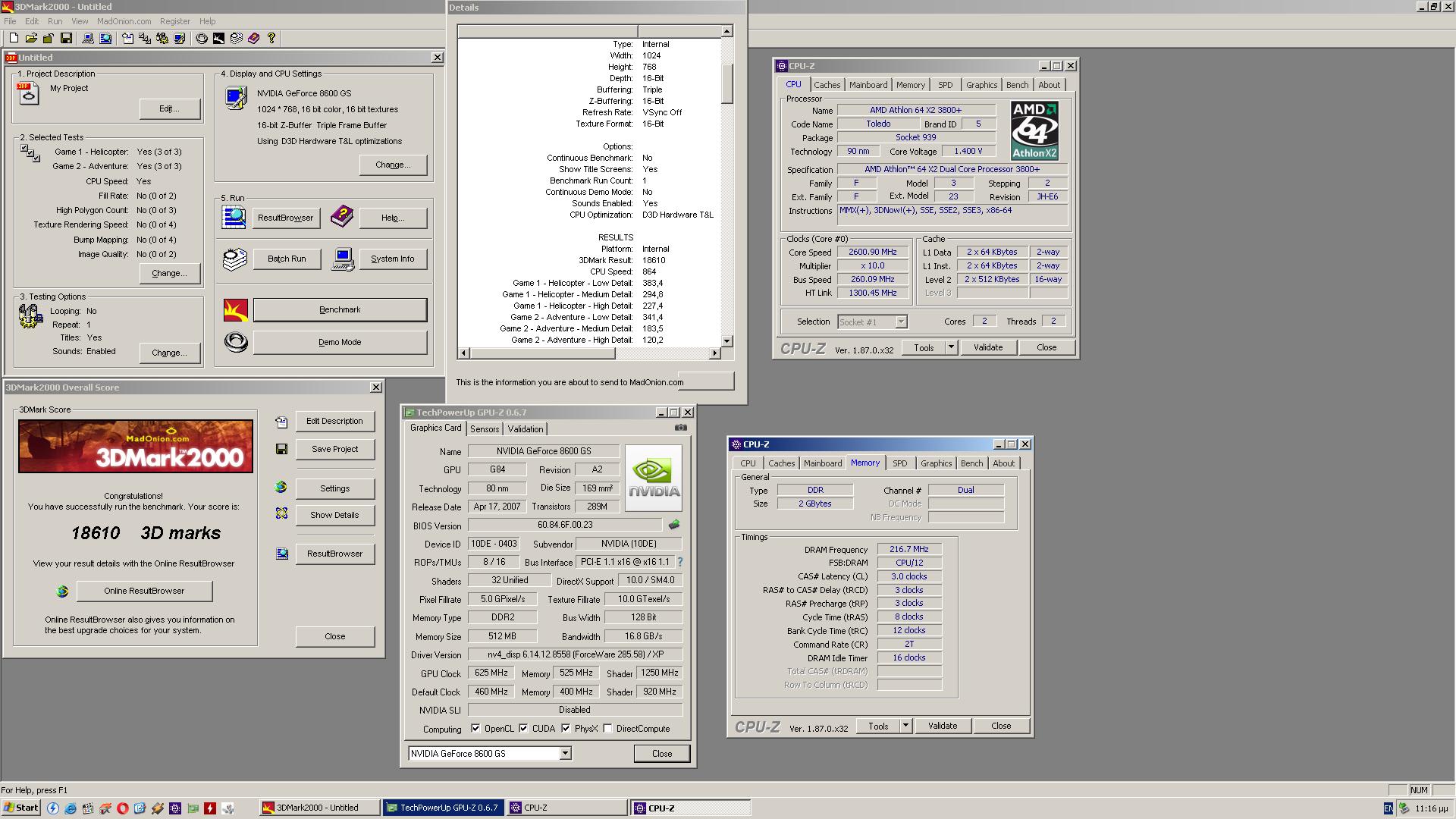Image resolution: width=1456 pixels, height=819 pixels.
Task: Click the purple Help book toolbar icon
Action: coord(254,38)
